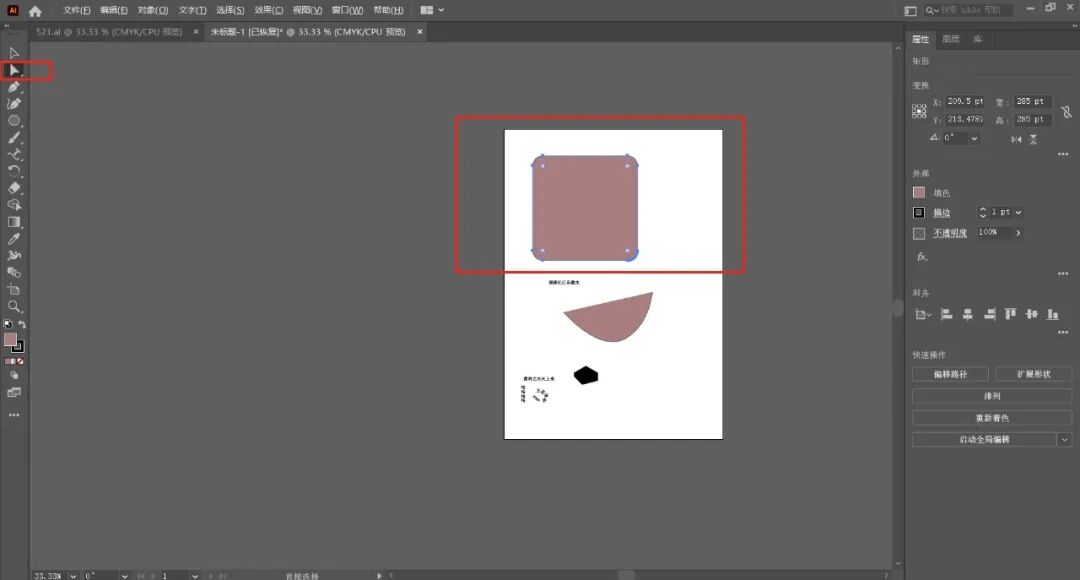Select the Pen tool
This screenshot has width=1080, height=580.
point(14,87)
